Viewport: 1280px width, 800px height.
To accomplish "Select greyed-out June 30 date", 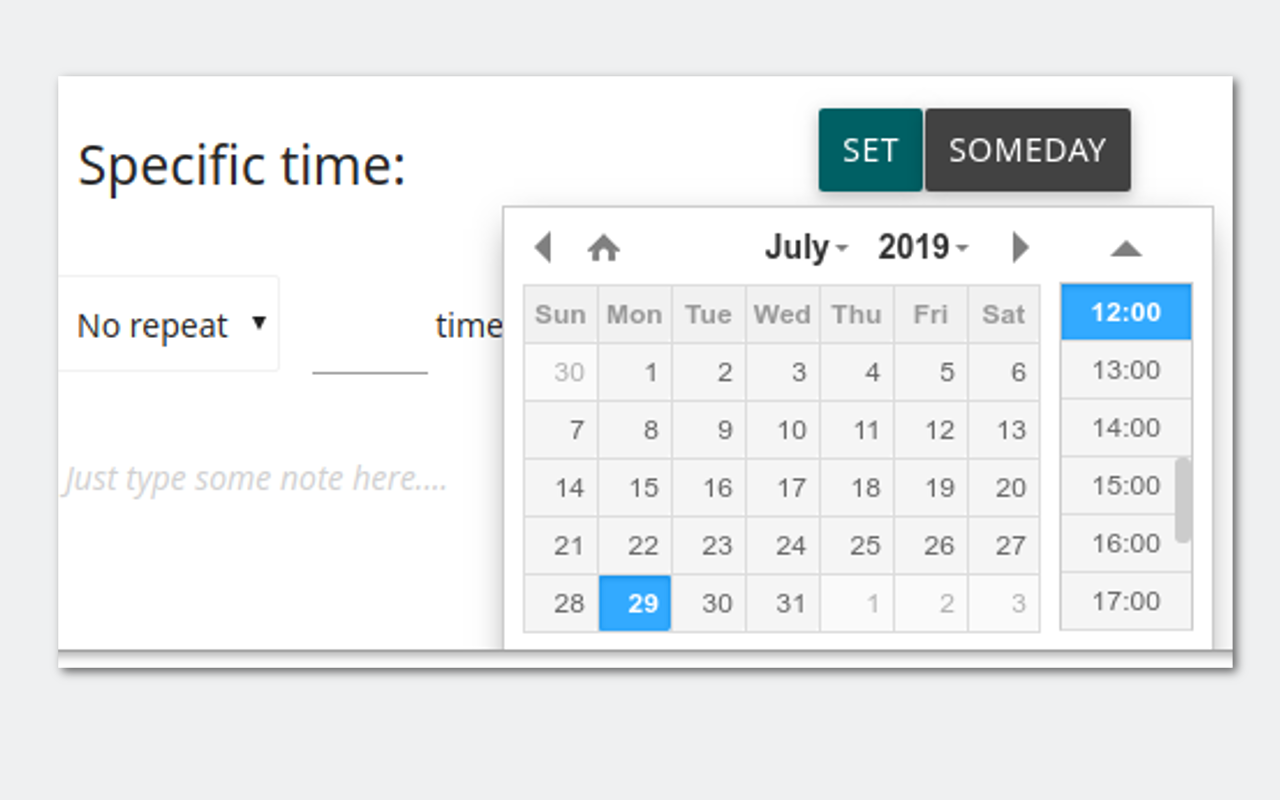I will (x=561, y=372).
